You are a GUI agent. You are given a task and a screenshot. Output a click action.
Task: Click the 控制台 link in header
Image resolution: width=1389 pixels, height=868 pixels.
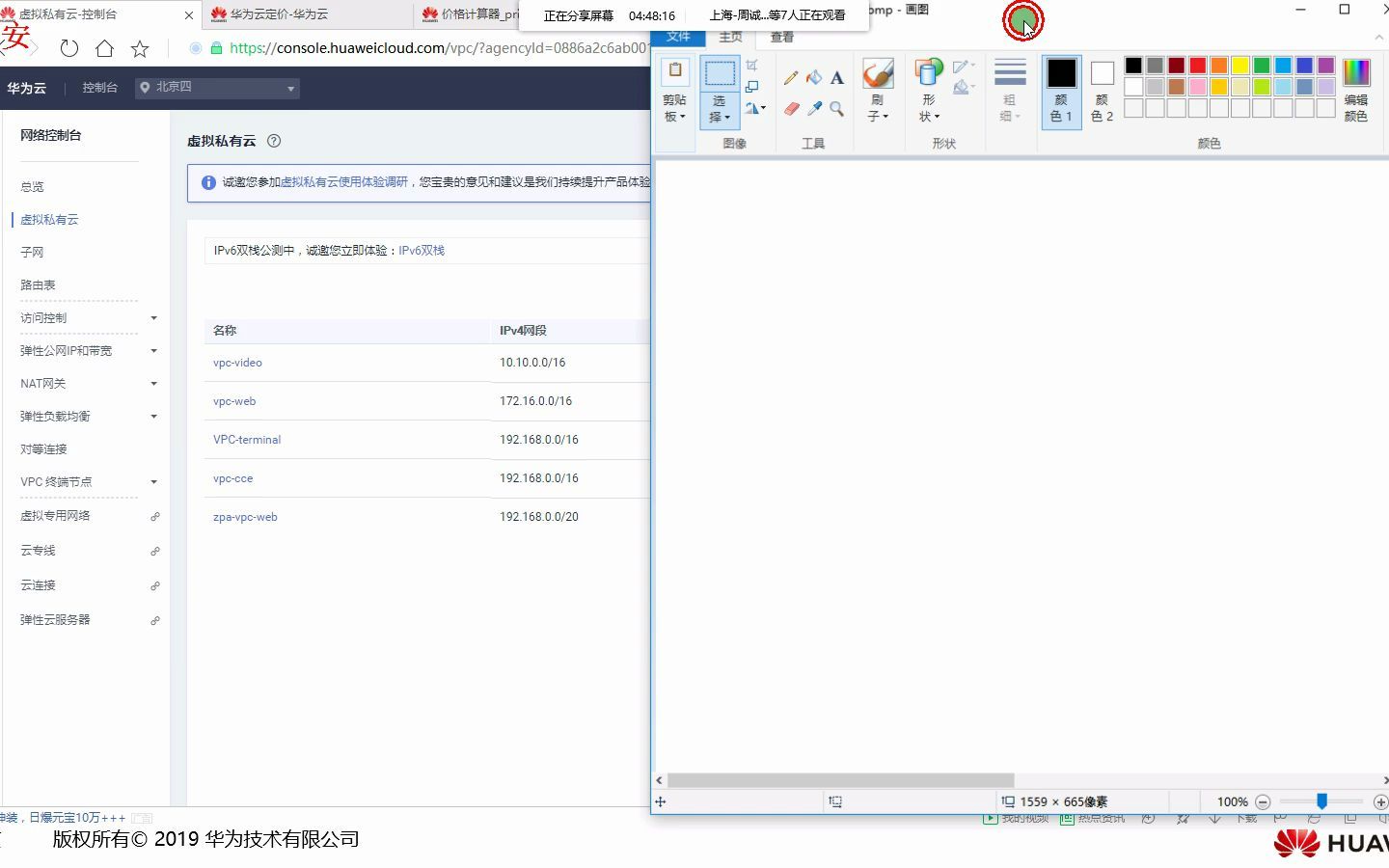[100, 88]
